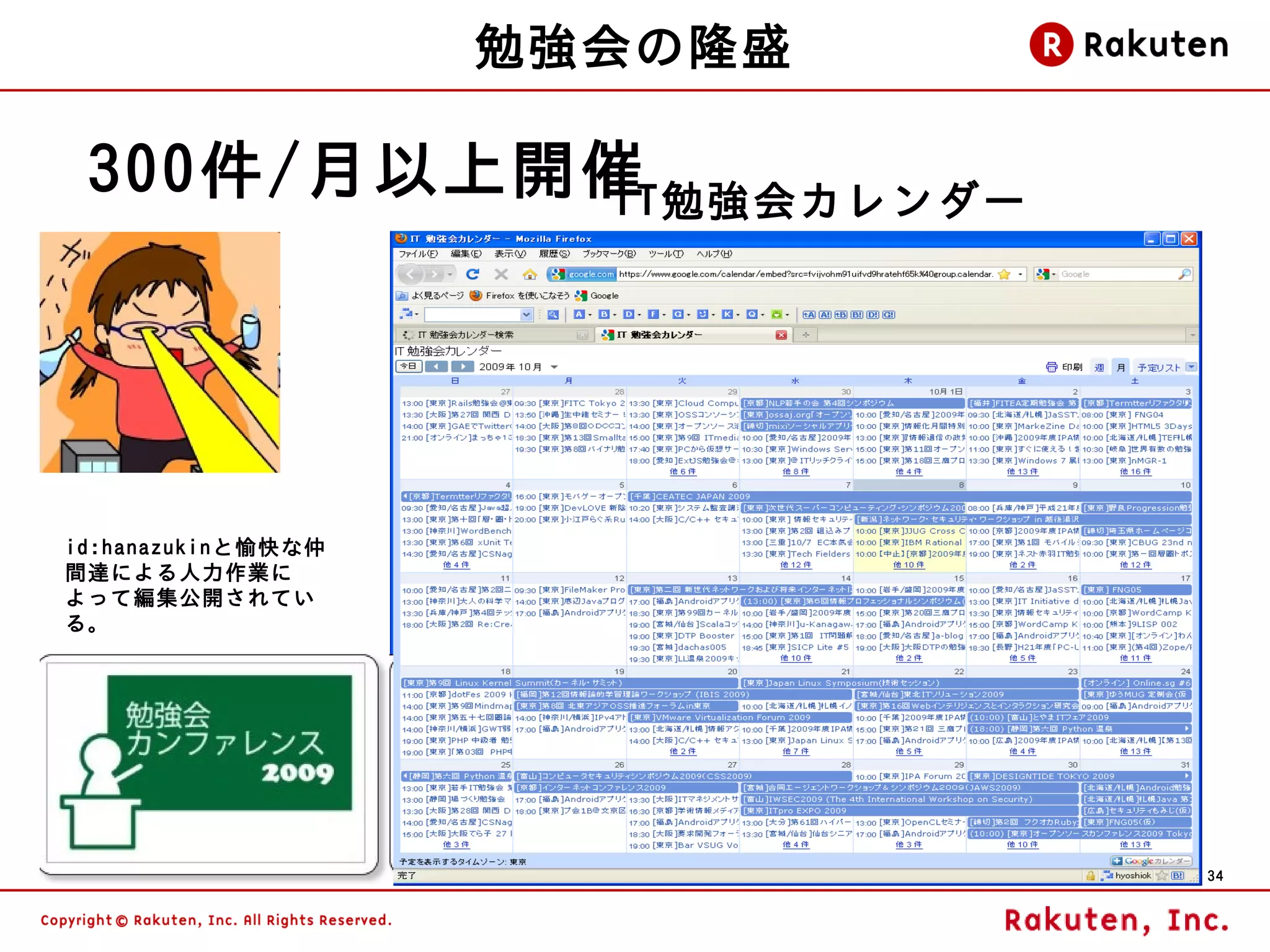Open the よく見るページ bookmark
The height and width of the screenshot is (952, 1270).
coord(430,296)
